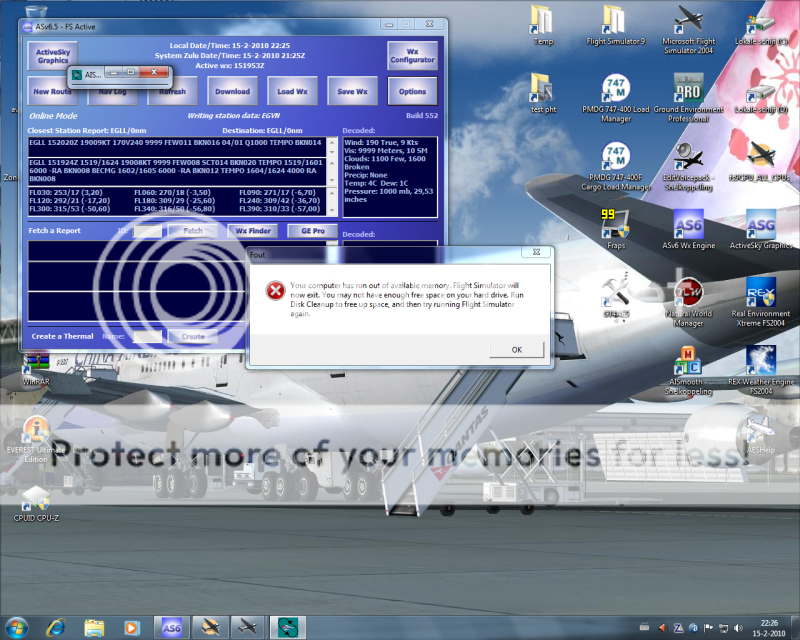Image resolution: width=800 pixels, height=640 pixels.
Task: Click the Fetch a Report ID field
Action: click(x=147, y=230)
